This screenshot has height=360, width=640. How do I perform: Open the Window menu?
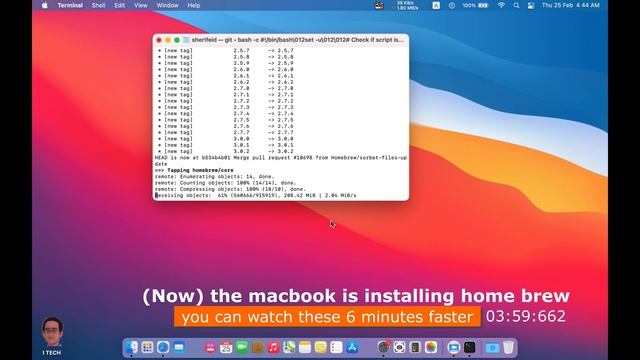point(167,5)
